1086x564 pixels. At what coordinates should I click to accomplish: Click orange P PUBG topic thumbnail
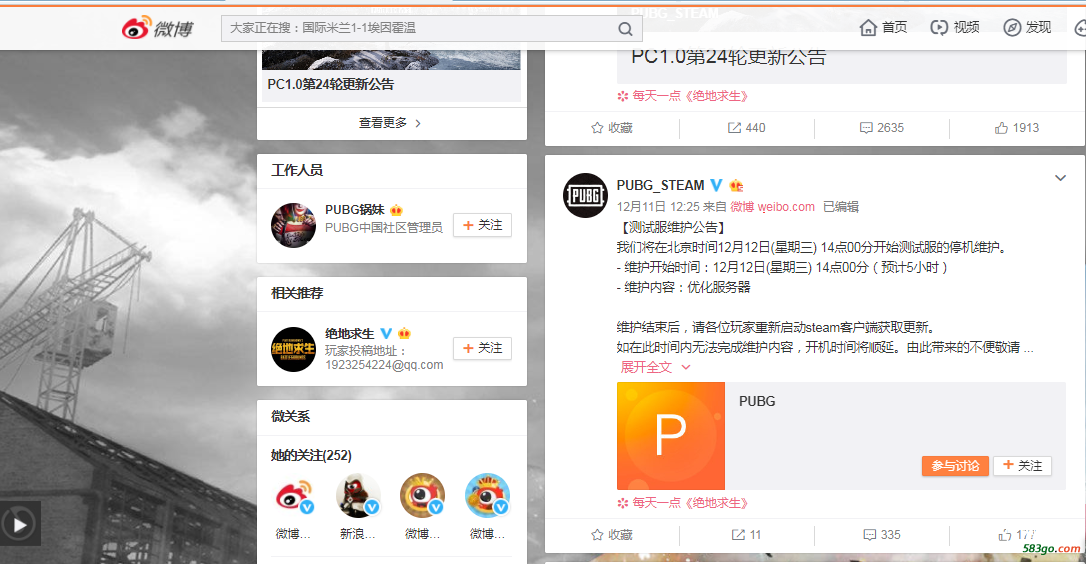670,436
